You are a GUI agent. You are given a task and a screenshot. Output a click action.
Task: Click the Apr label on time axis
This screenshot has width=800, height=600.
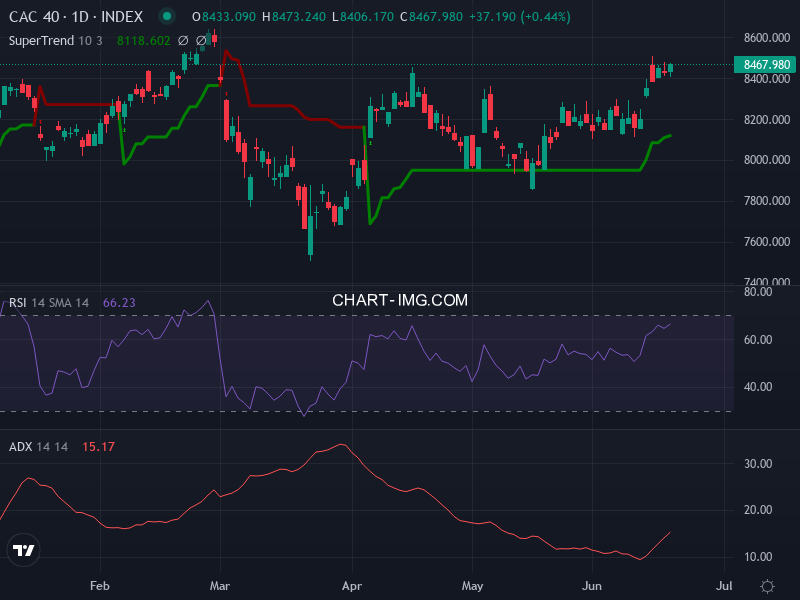[x=352, y=586]
